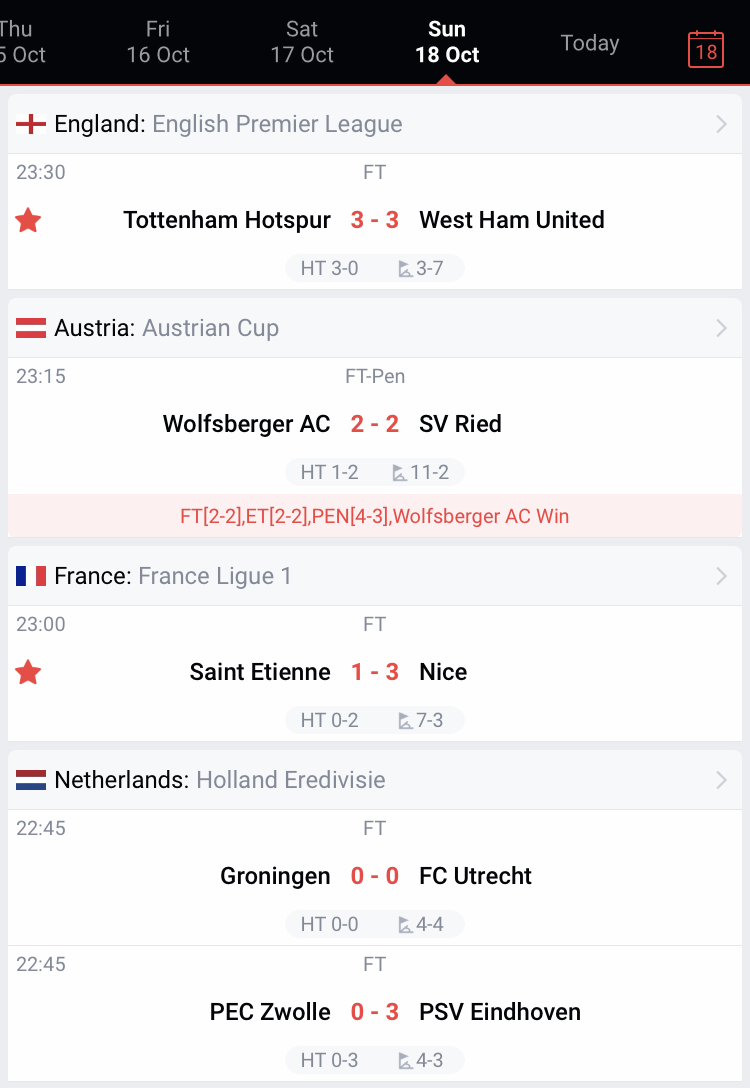Switch to the Sat 17 Oct tab
Viewport: 750px width, 1088px height.
[x=302, y=42]
